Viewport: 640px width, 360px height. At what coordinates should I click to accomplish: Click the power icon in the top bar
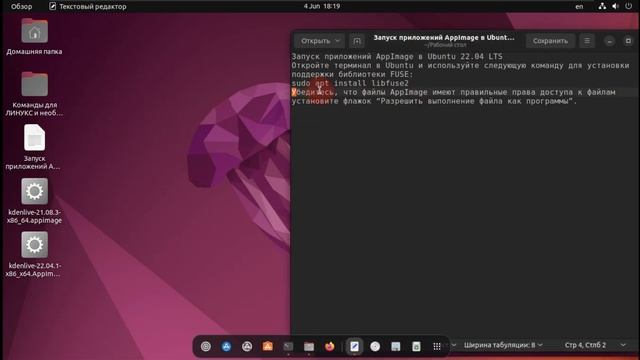click(x=629, y=6)
